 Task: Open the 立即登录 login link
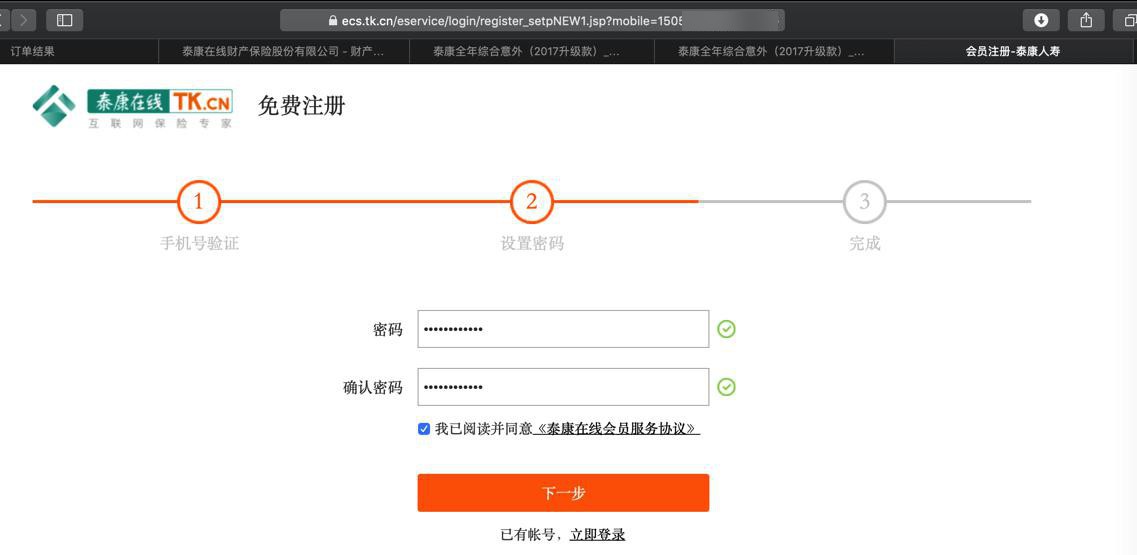(x=598, y=535)
